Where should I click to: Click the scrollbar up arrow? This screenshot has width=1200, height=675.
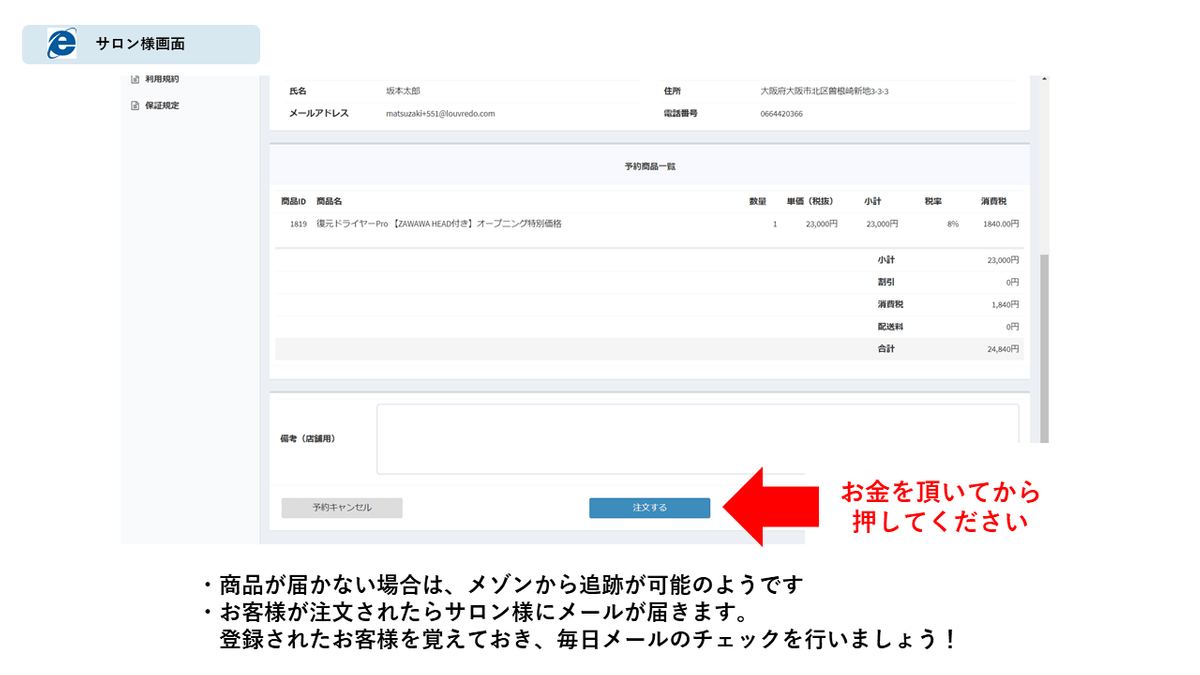1044,80
